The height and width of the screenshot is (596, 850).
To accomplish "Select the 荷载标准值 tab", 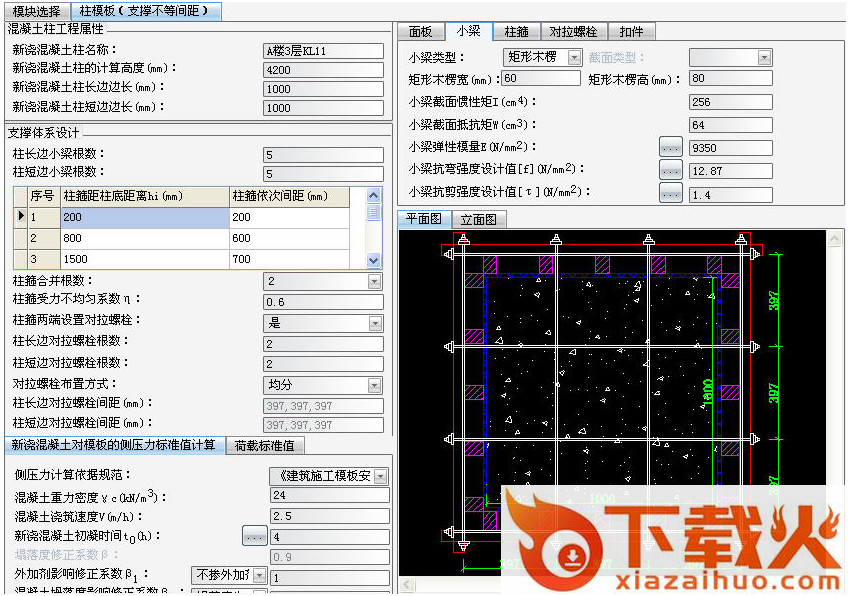I will pyautogui.click(x=265, y=445).
